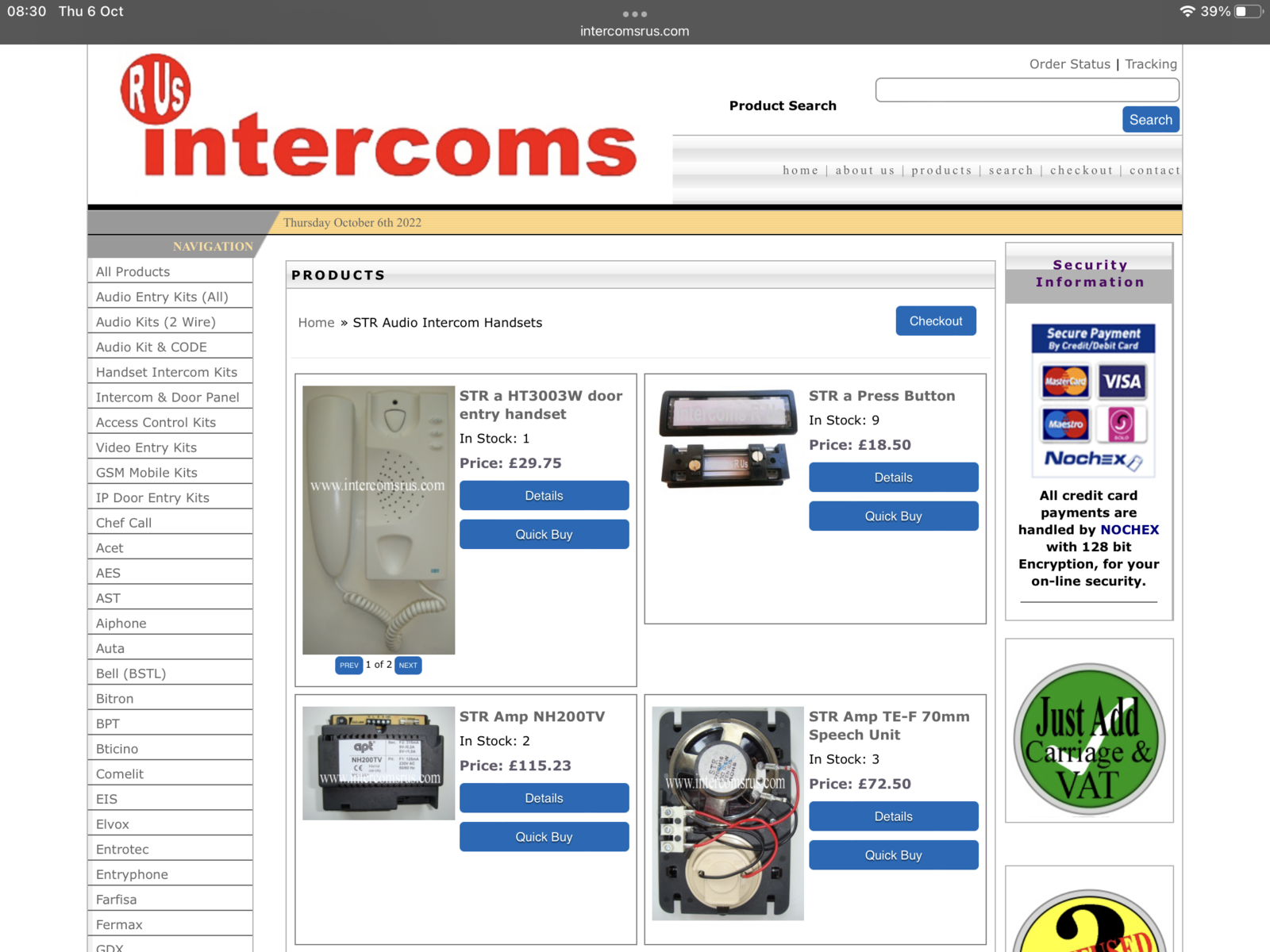
Task: Follow the NOCHEX link in security info
Action: [x=1129, y=530]
